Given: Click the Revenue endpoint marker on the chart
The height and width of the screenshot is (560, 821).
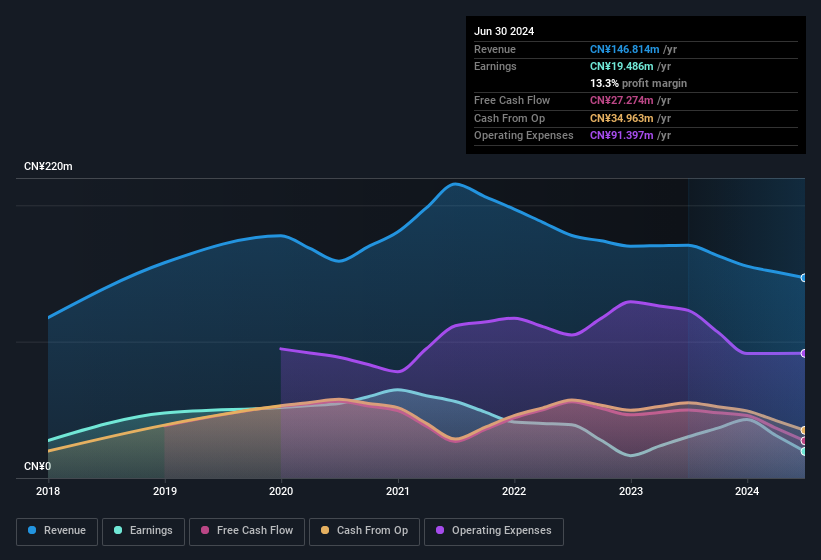Looking at the screenshot, I should click(804, 278).
